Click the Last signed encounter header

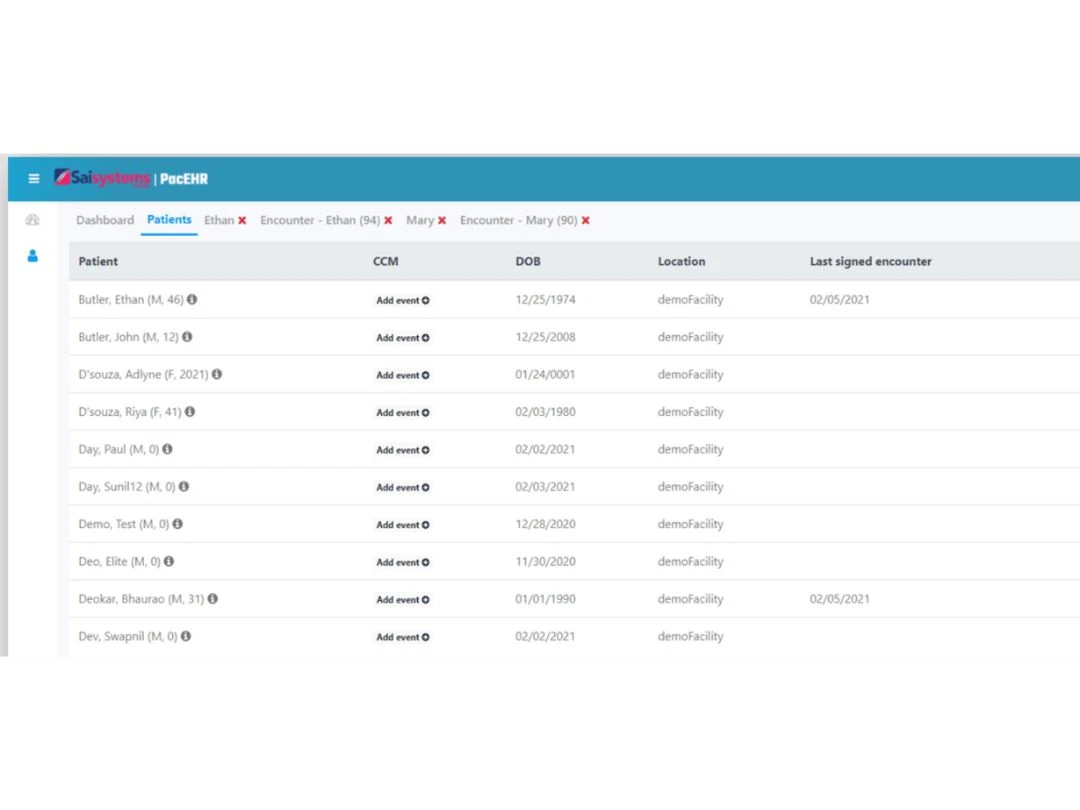coord(871,261)
